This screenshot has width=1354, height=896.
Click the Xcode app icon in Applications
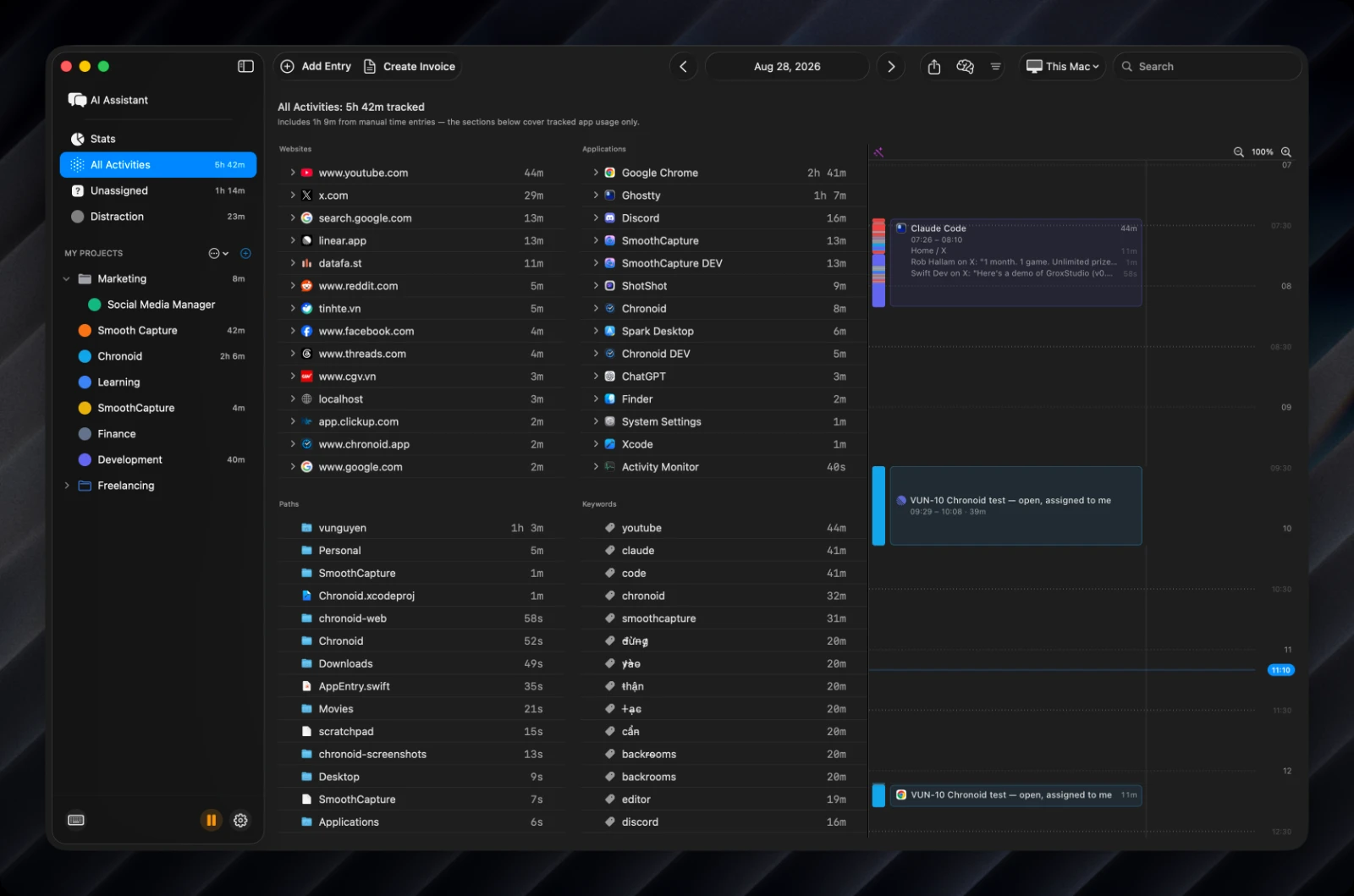610,444
